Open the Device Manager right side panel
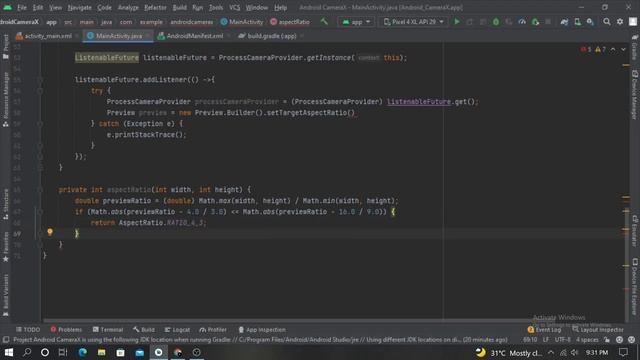 point(635,95)
